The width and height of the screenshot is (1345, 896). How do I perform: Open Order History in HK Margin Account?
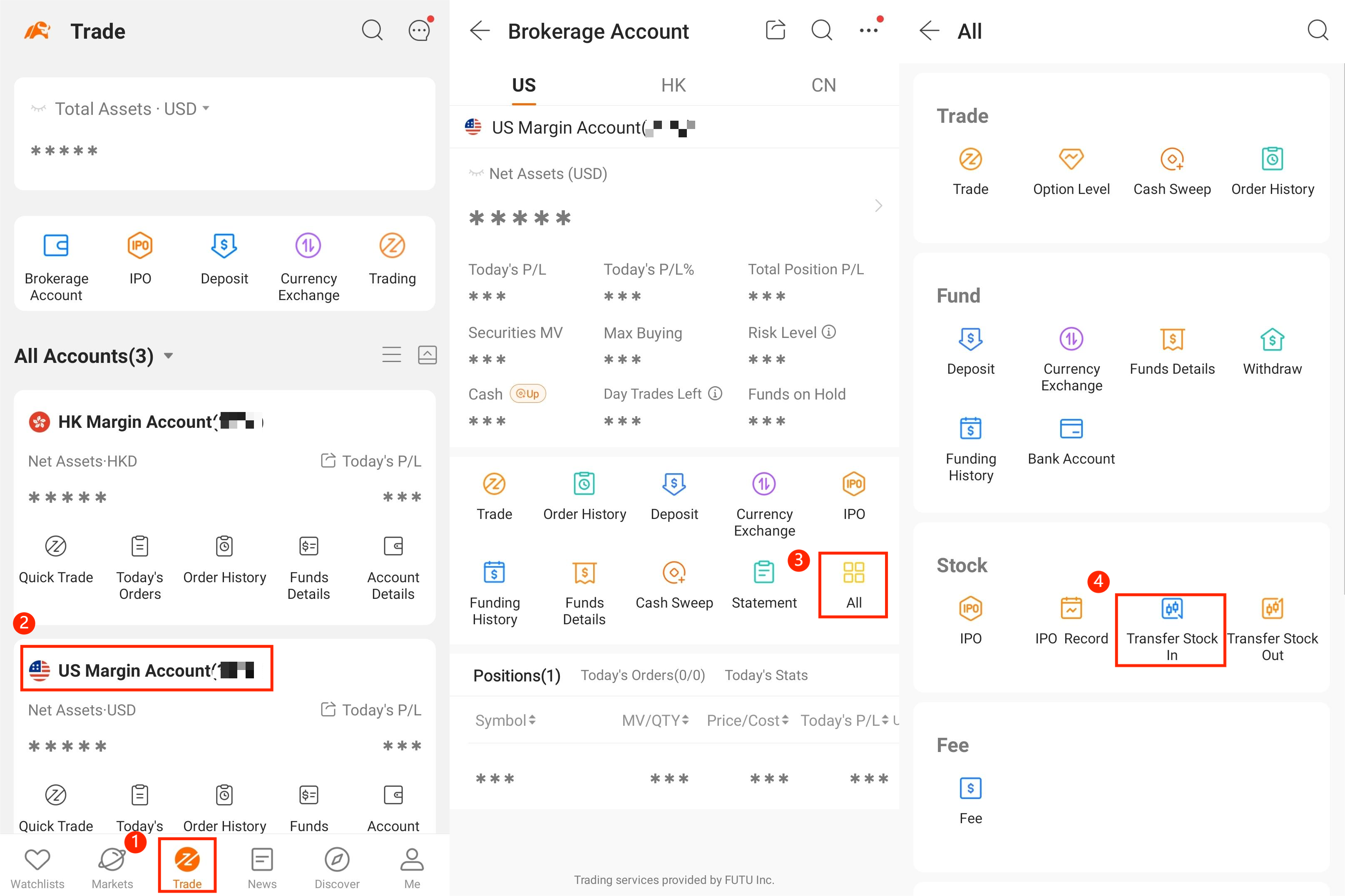224,559
